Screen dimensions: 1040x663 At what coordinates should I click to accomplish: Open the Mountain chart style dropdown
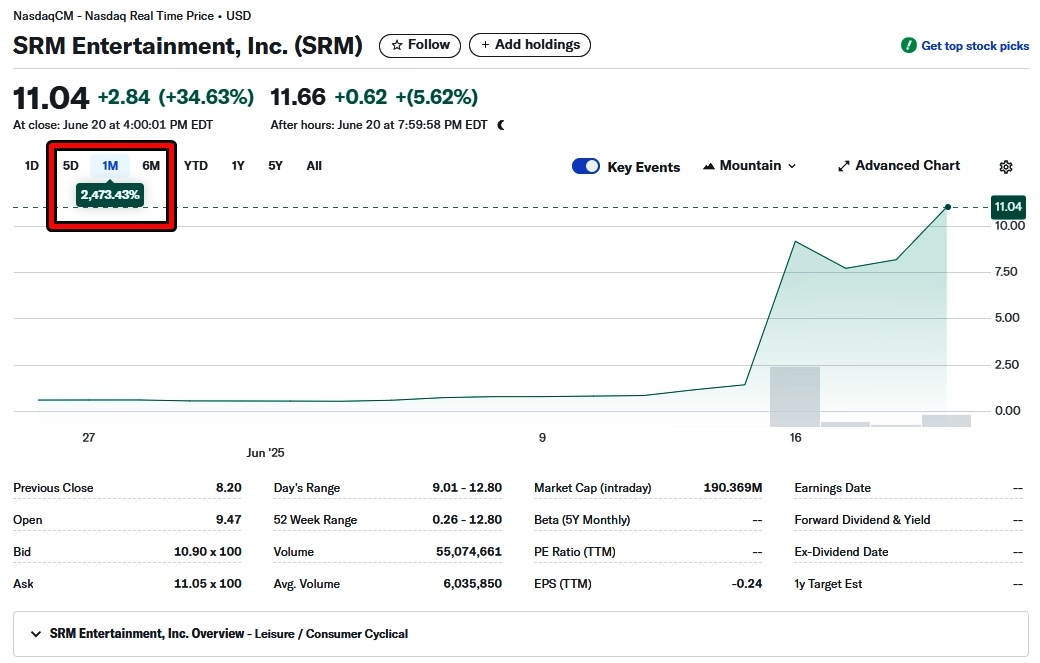pyautogui.click(x=750, y=166)
